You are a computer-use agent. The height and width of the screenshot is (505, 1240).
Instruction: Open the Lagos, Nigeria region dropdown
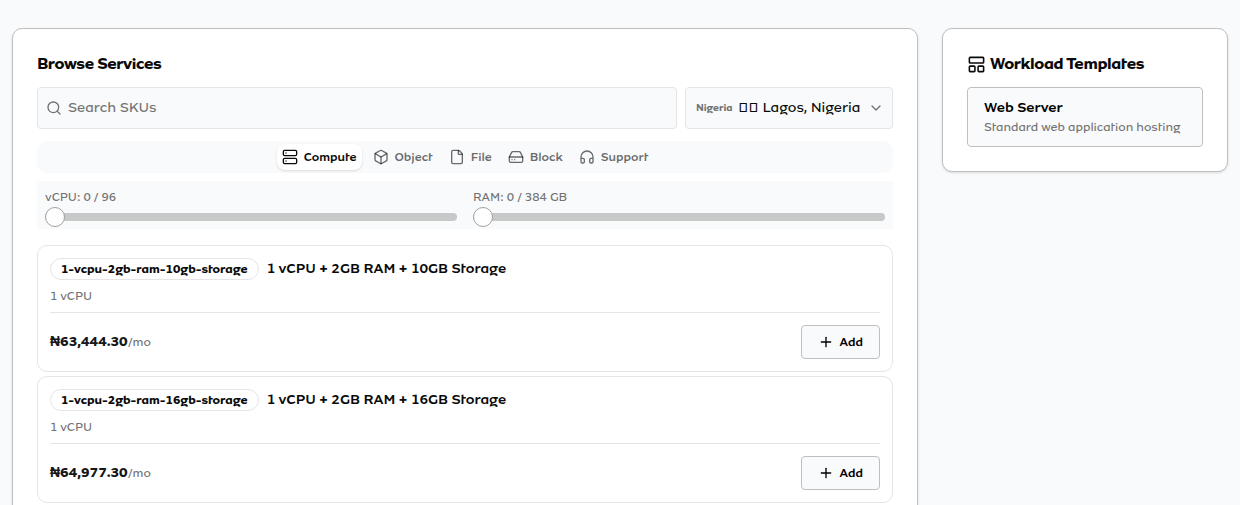(x=789, y=108)
